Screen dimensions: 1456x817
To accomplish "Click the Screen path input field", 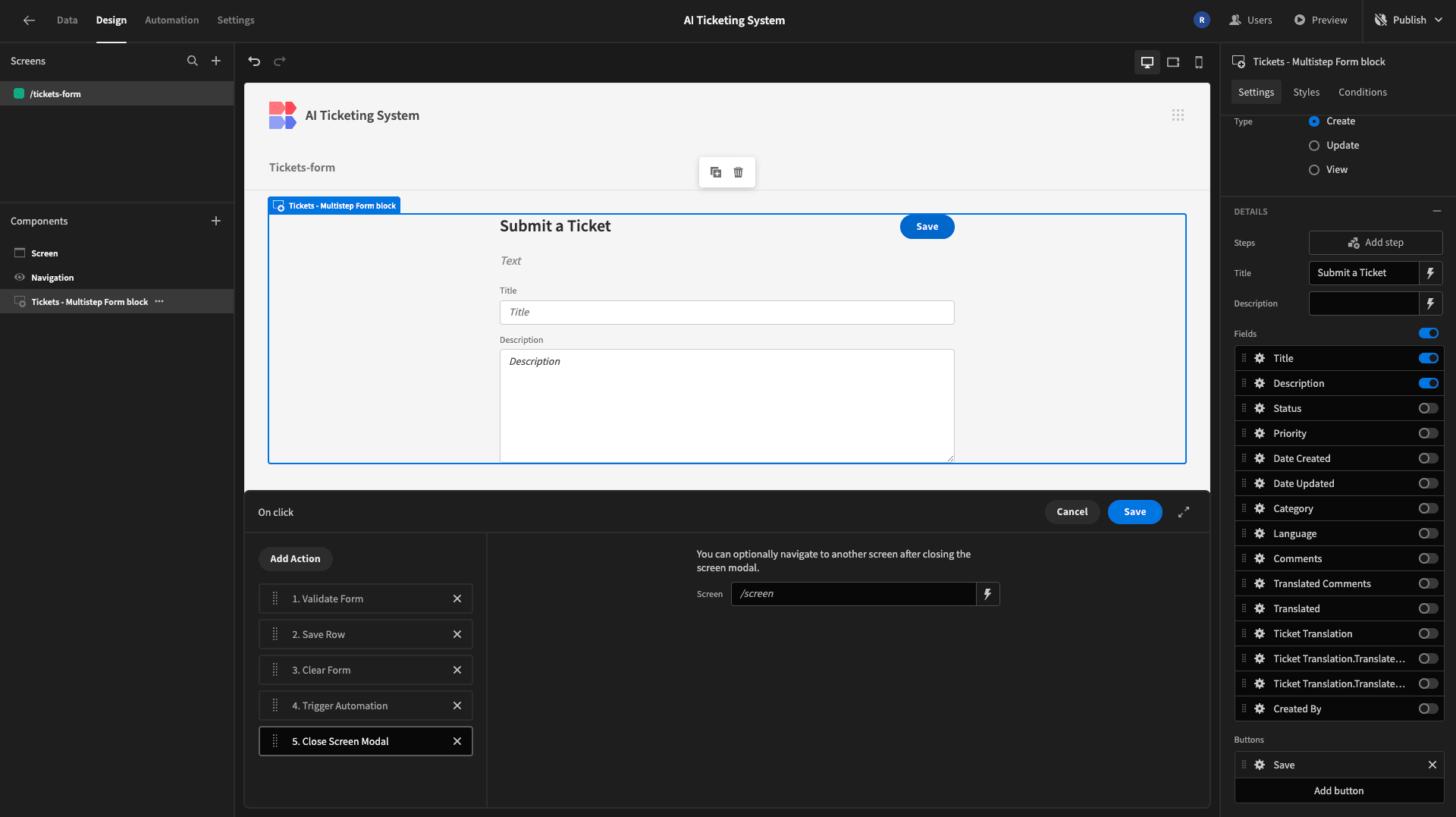I will 853,594.
